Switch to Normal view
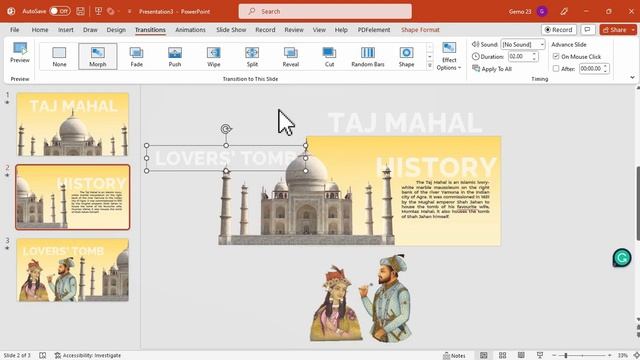Screen dimensions: 640x360 (484, 356)
